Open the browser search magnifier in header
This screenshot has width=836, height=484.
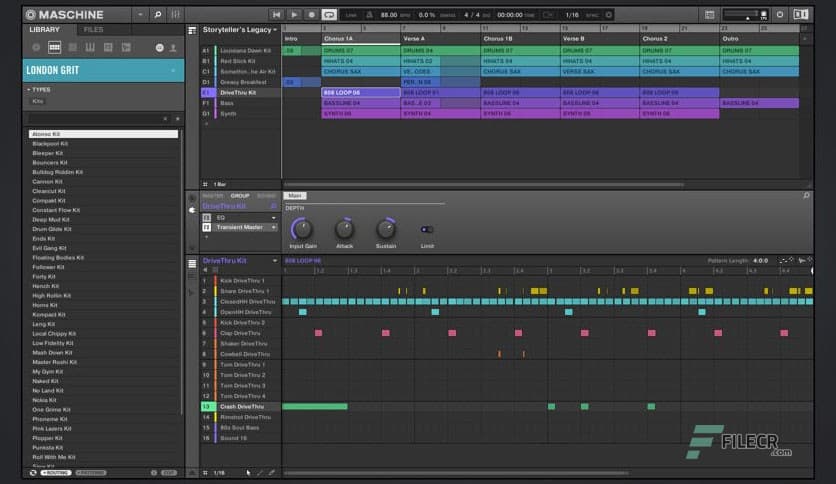[158, 15]
